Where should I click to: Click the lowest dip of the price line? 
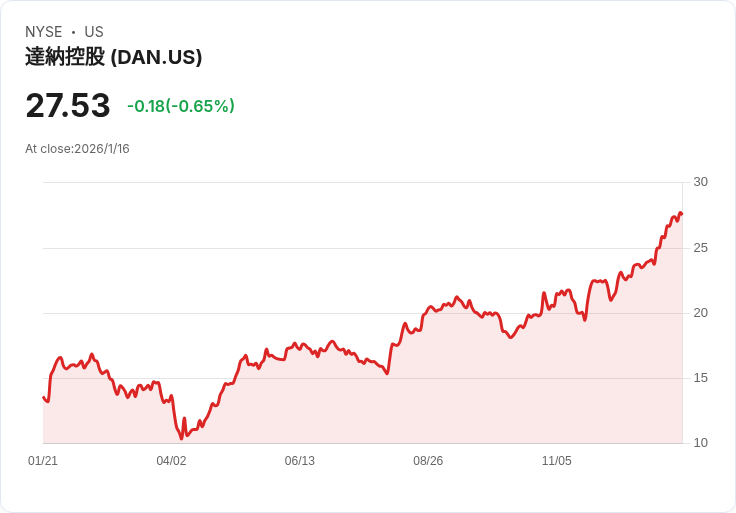pos(181,438)
